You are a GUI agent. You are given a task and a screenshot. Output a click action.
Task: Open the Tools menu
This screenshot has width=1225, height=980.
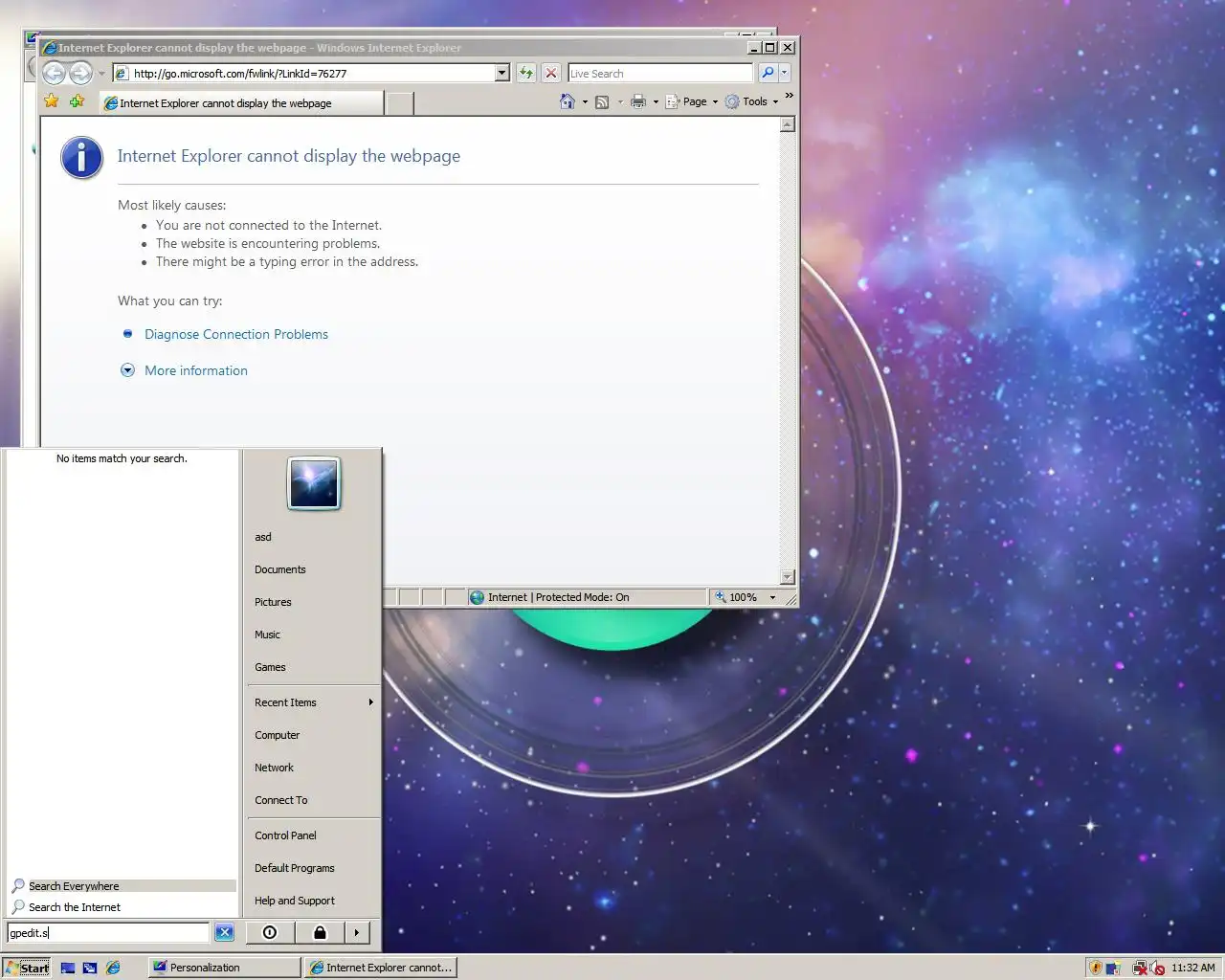[752, 101]
